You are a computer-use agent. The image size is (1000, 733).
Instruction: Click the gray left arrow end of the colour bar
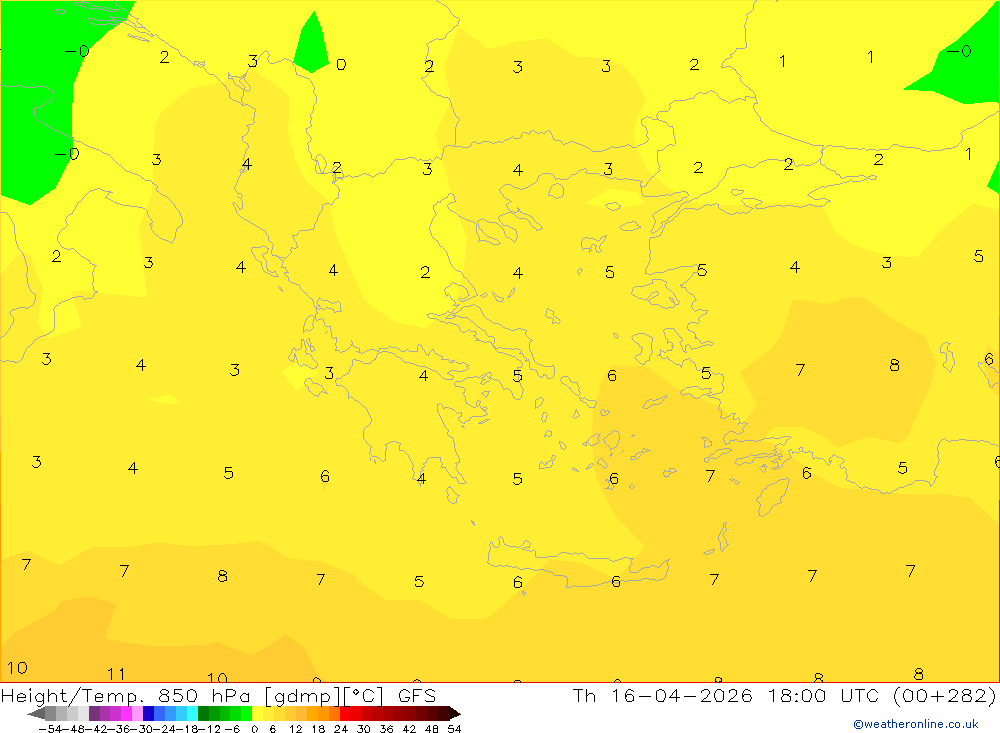coord(36,713)
